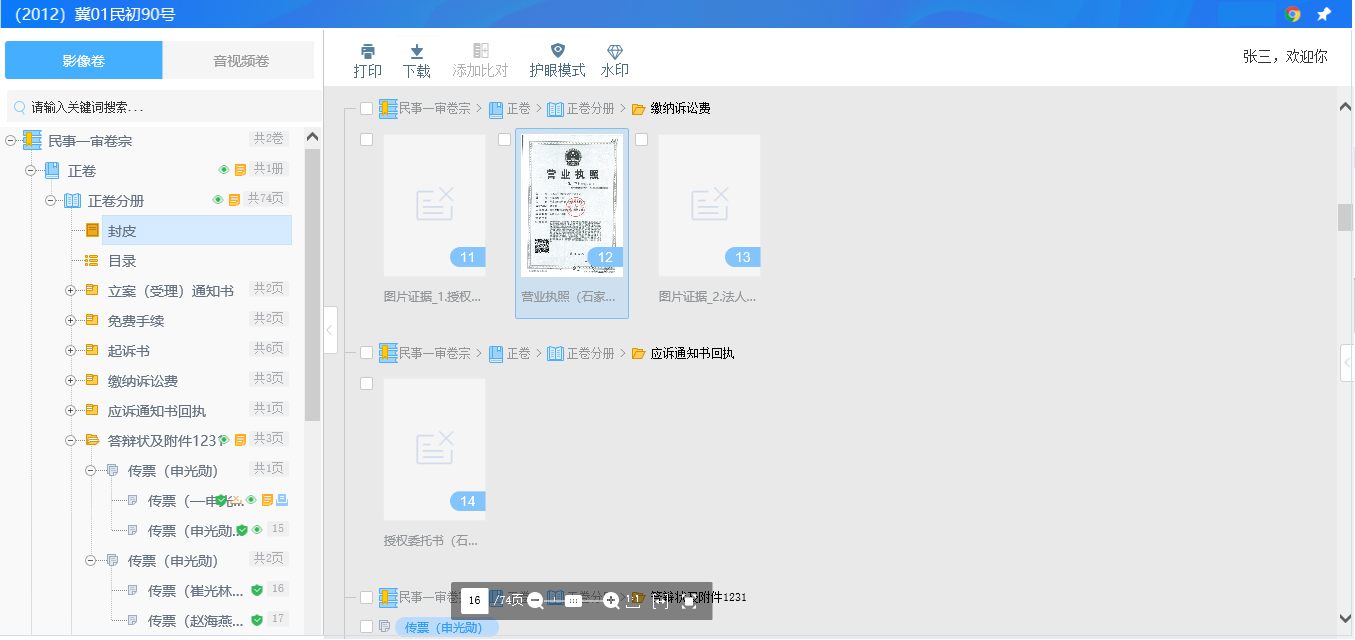This screenshot has height=640, width=1355.
Task: Click the 添加比对 compare icon
Action: pos(480,51)
